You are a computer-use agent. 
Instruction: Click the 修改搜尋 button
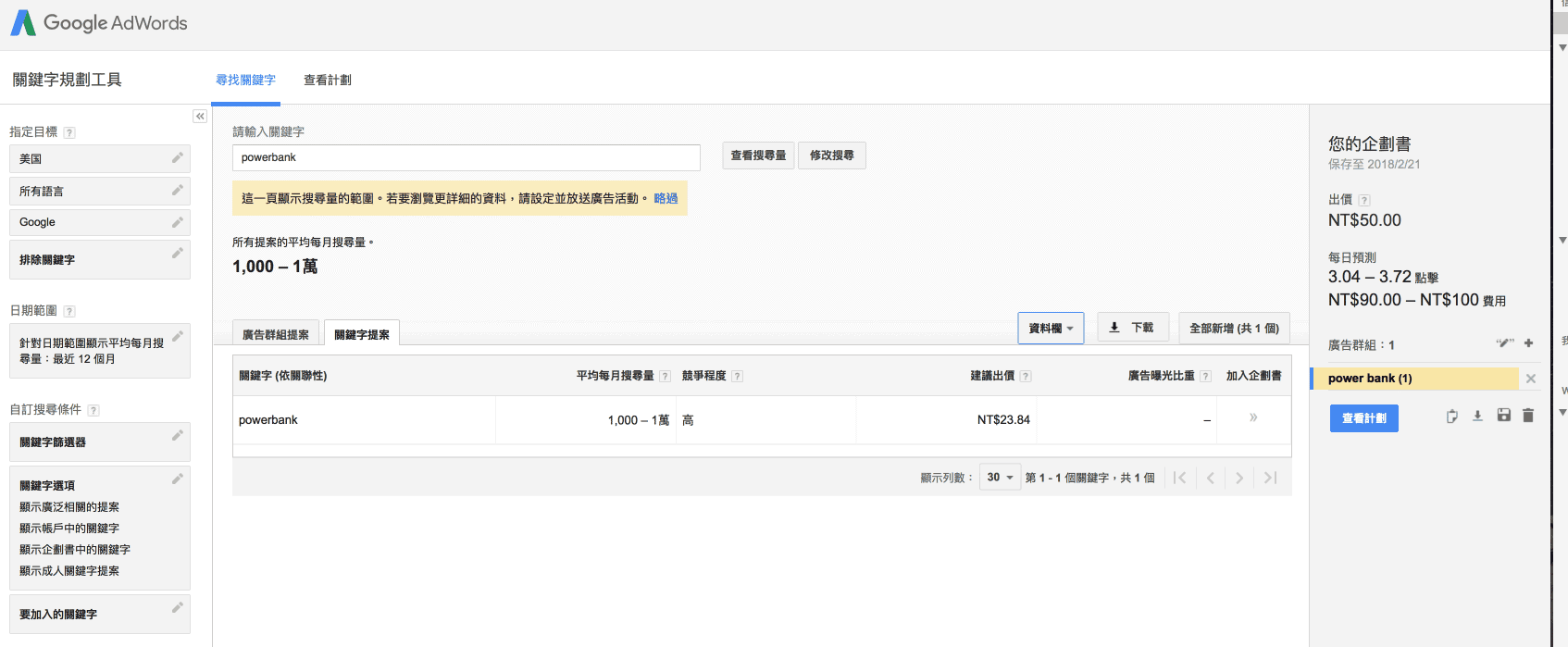click(x=832, y=156)
